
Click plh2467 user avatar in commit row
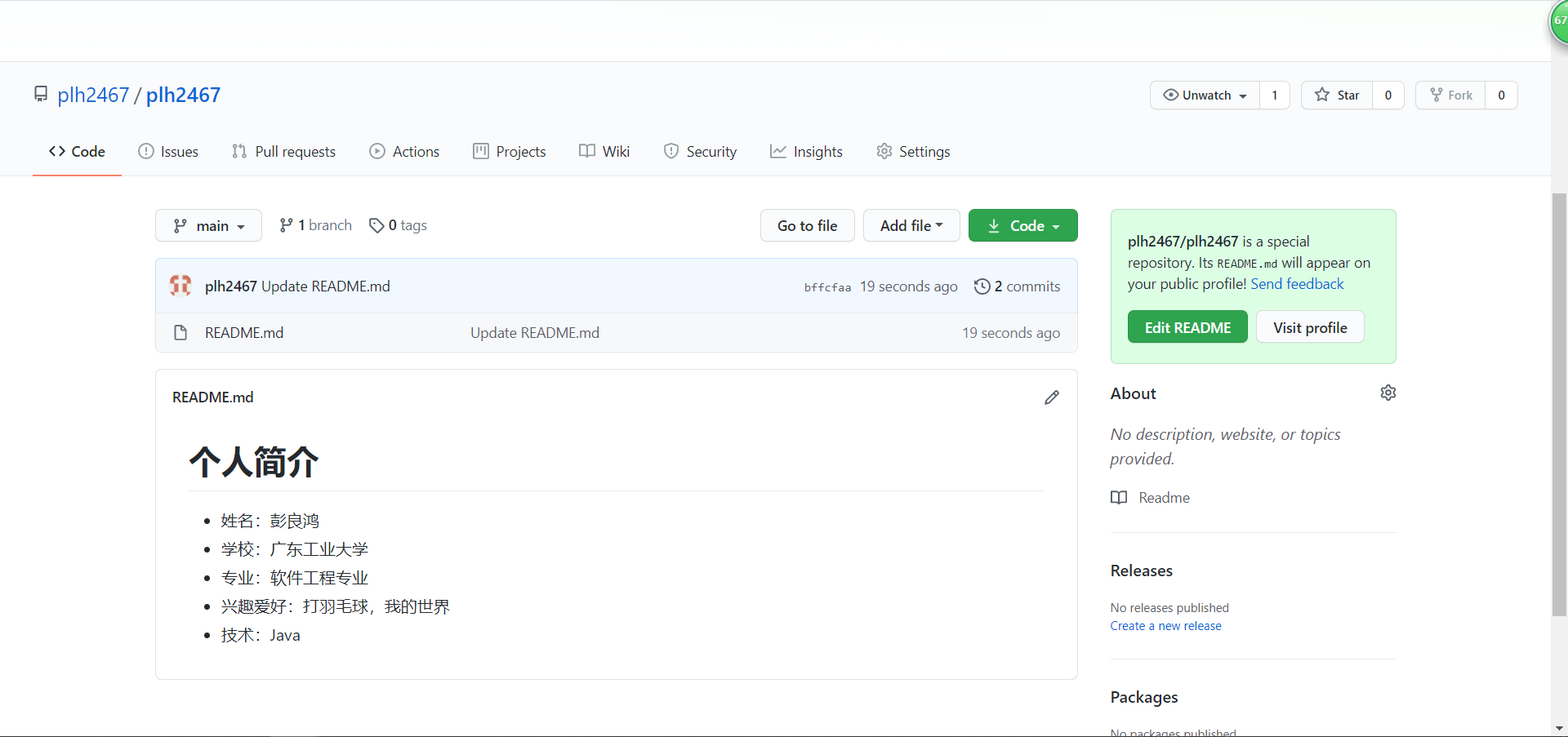(180, 286)
